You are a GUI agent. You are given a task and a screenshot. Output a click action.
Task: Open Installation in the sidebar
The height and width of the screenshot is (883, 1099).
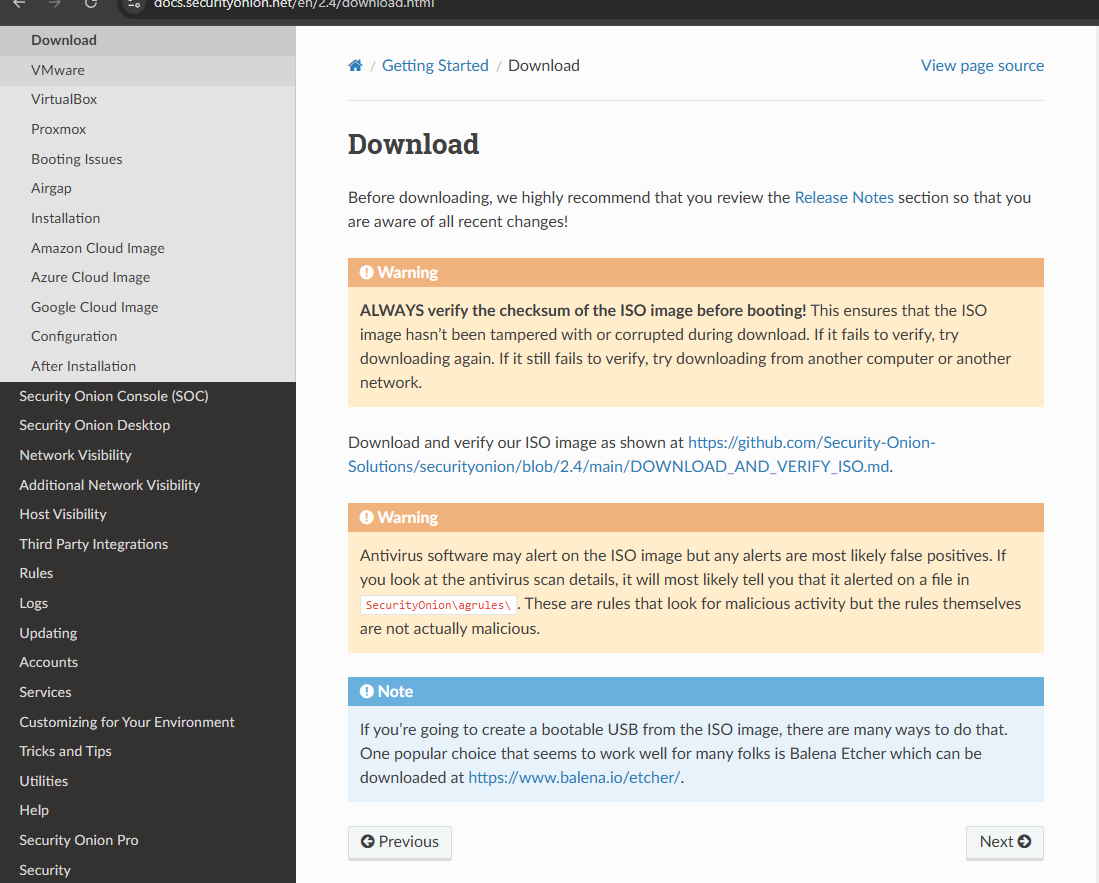[x=148, y=218]
